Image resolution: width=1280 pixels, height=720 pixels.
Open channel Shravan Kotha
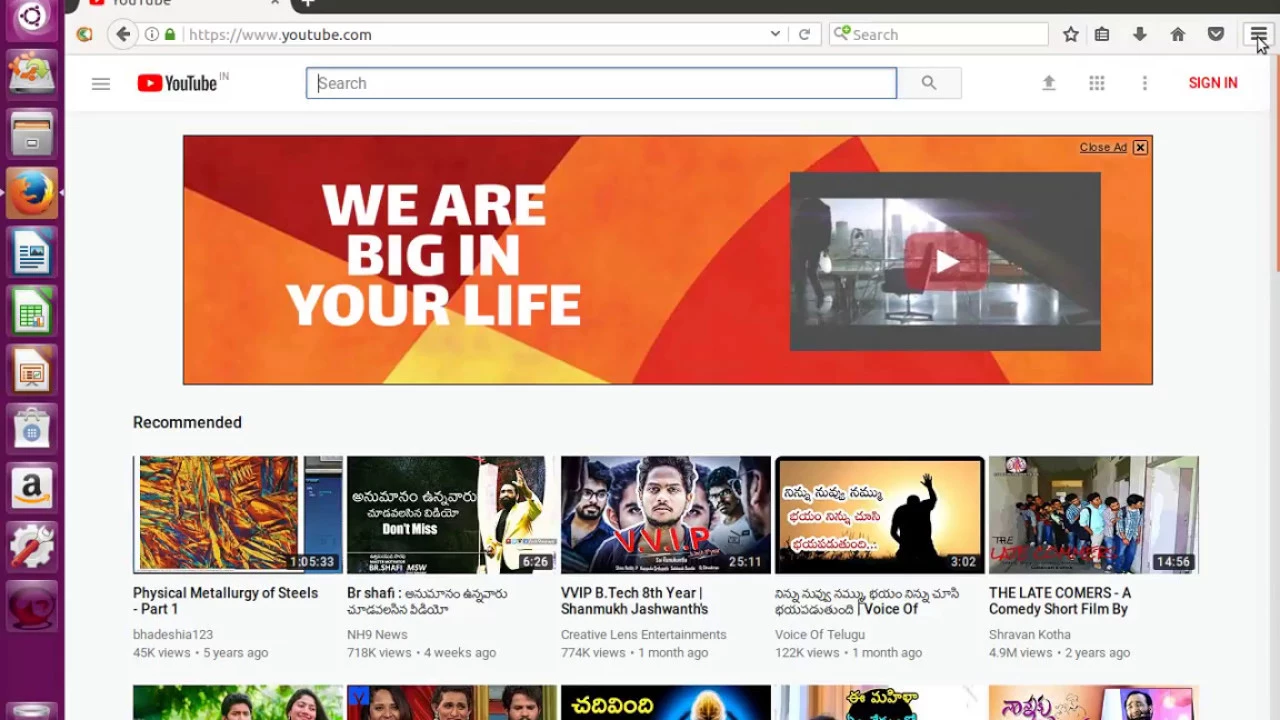point(1030,634)
